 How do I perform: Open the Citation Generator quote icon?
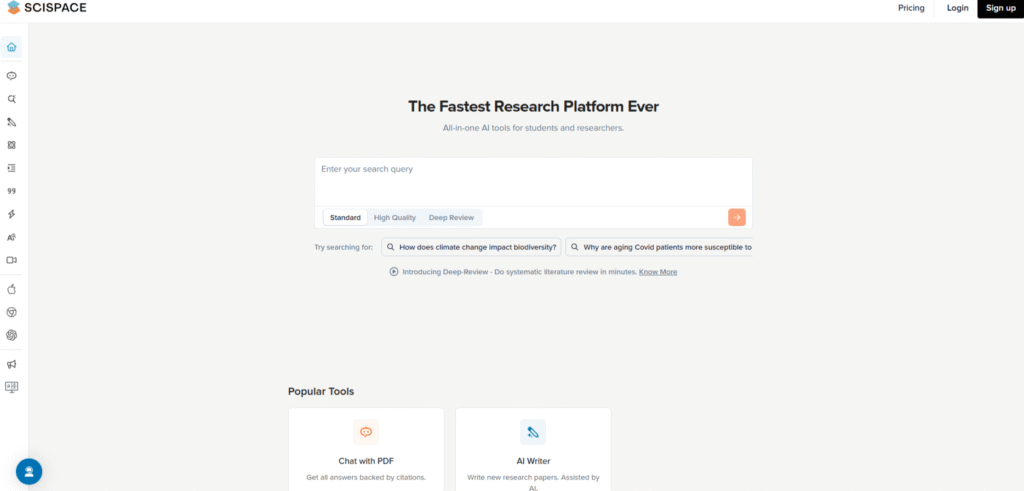pyautogui.click(x=11, y=191)
